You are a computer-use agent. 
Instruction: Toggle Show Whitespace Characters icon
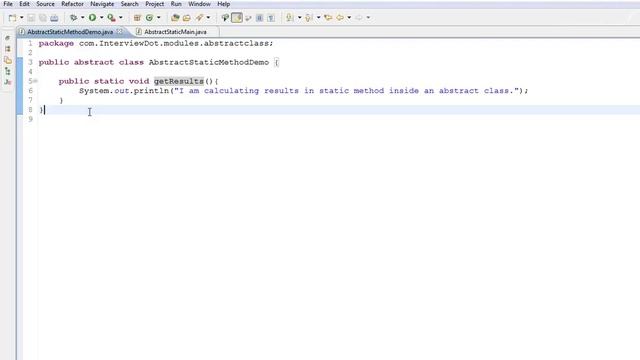271,18
